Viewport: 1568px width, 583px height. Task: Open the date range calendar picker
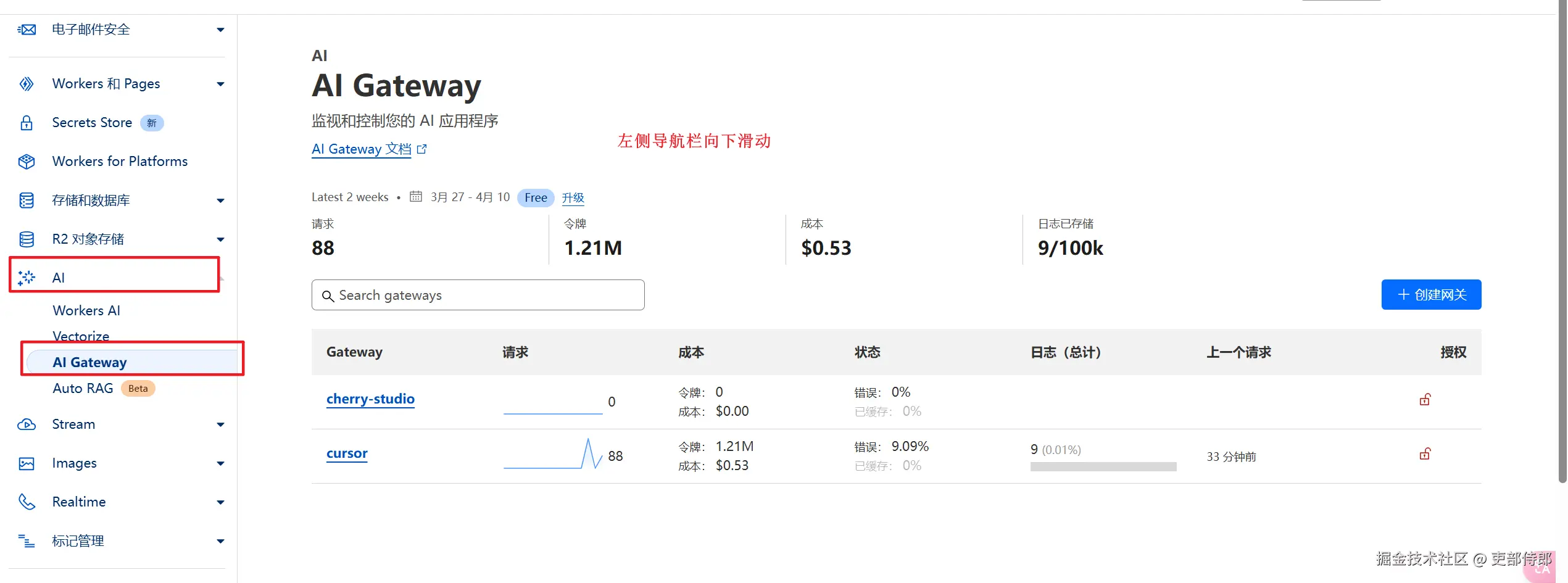point(416,197)
